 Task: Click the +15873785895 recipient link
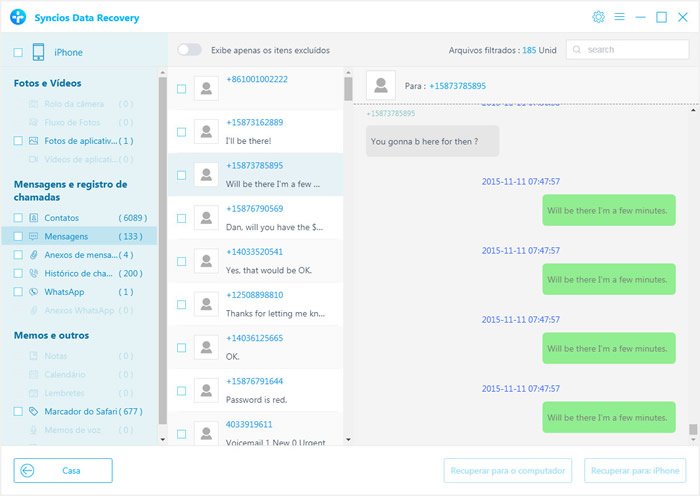click(x=457, y=86)
